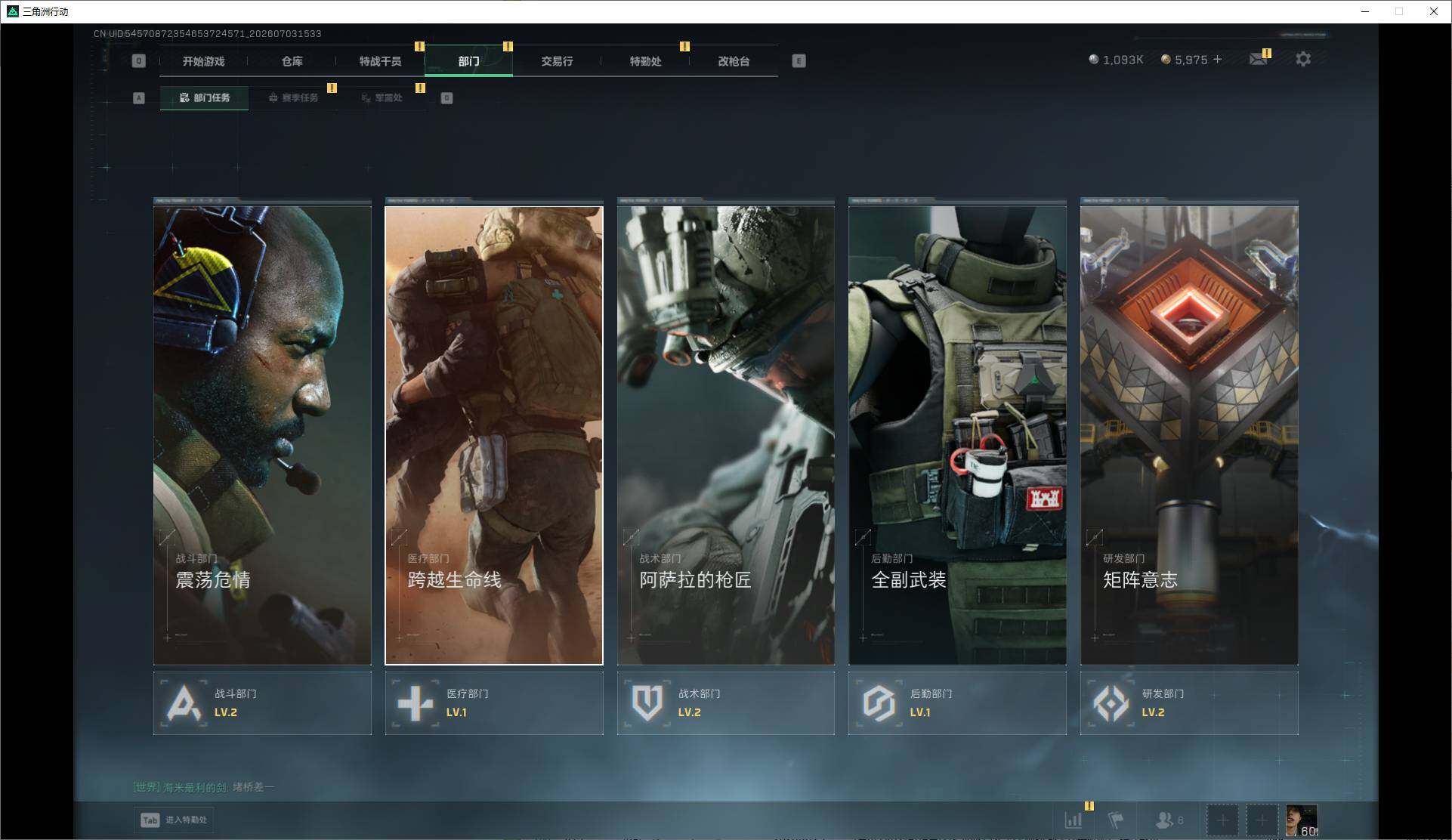Click the 战术部门 shield emblem icon

tap(647, 703)
